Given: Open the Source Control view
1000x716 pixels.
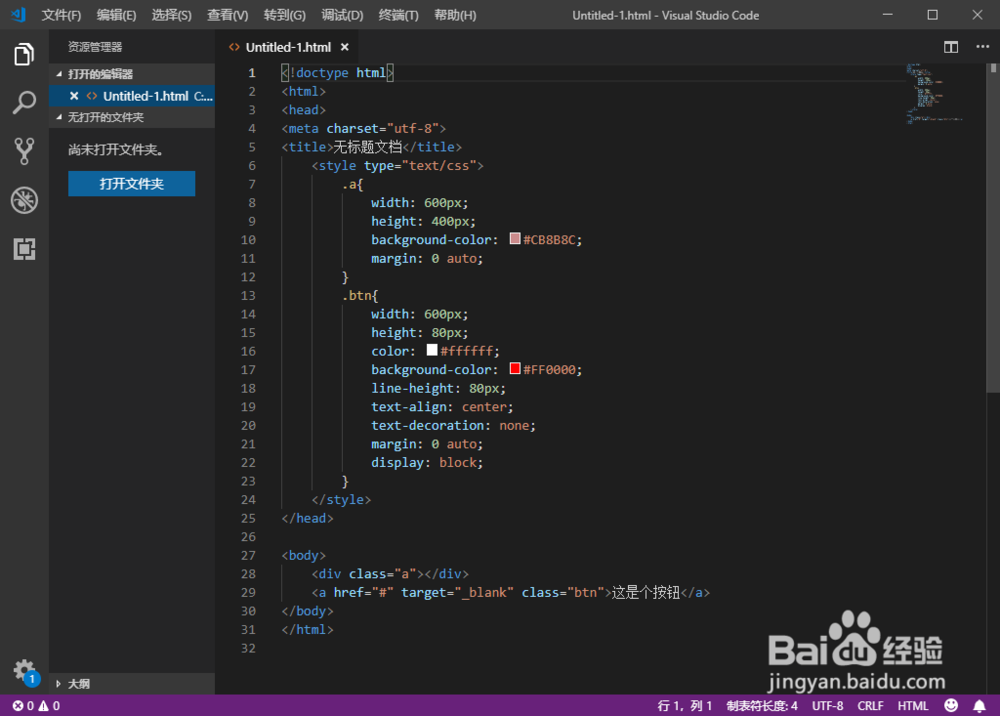Looking at the screenshot, I should pyautogui.click(x=24, y=151).
